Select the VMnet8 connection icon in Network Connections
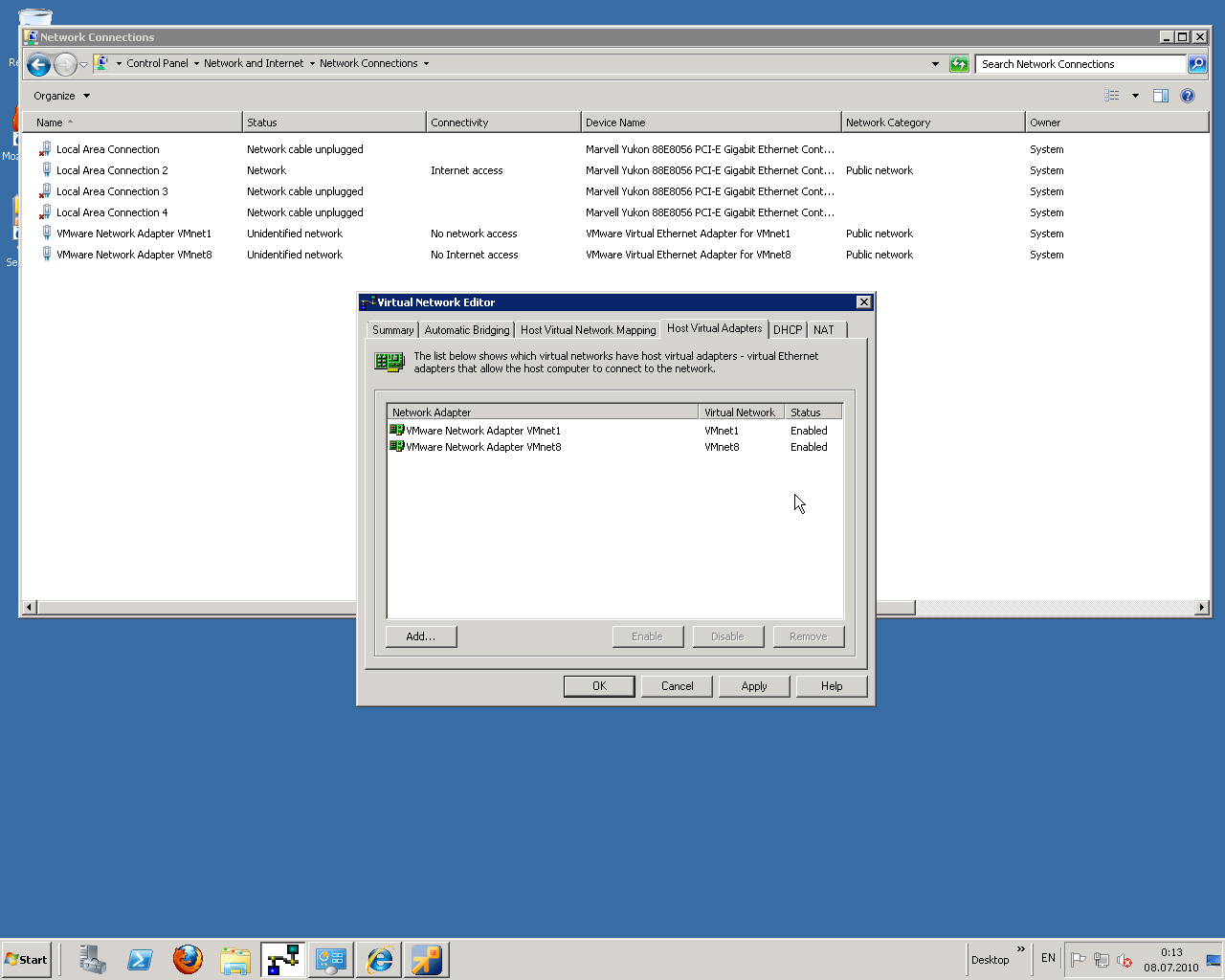The width and height of the screenshot is (1225, 980). point(45,255)
